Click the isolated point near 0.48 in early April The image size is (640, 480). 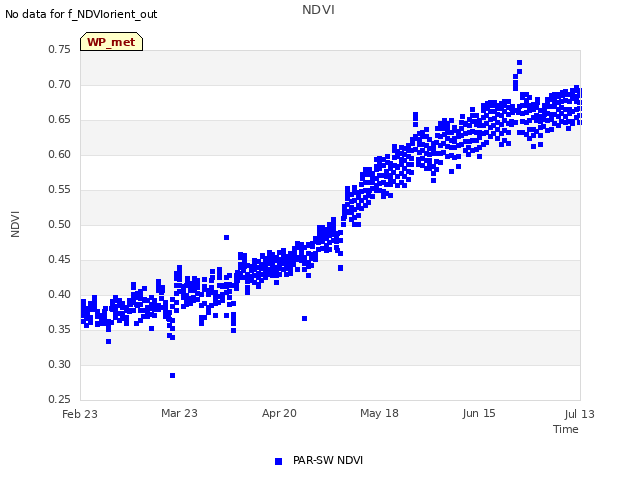point(227,238)
